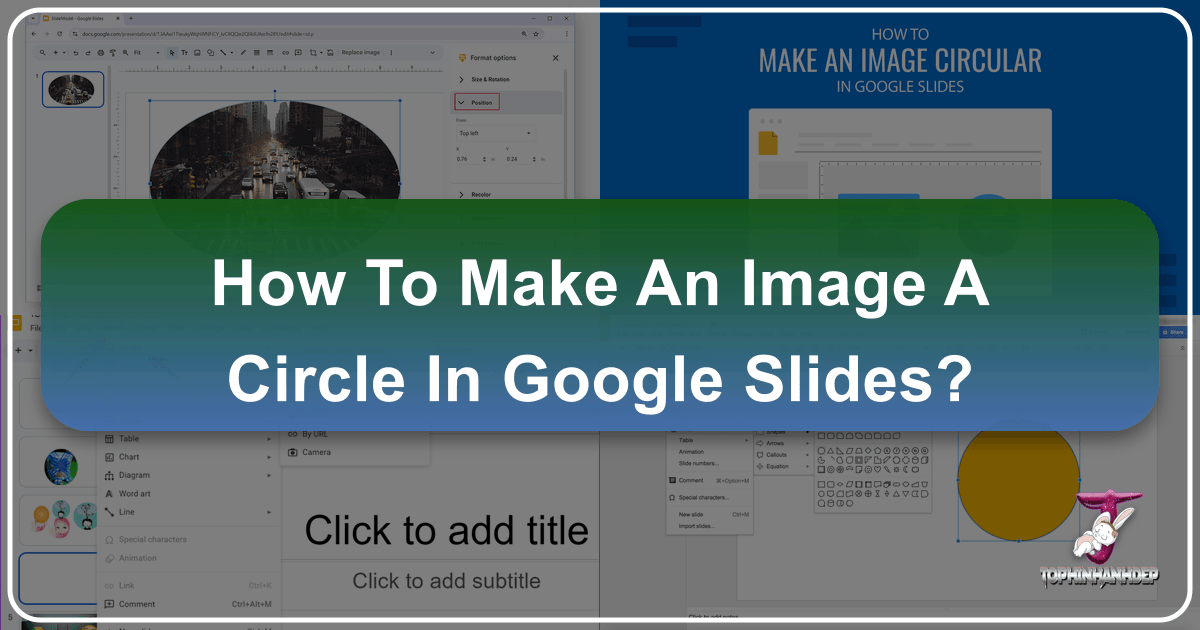Screen dimensions: 1200x630
Task: Click the insert image toolbar icon
Action: pos(198,52)
